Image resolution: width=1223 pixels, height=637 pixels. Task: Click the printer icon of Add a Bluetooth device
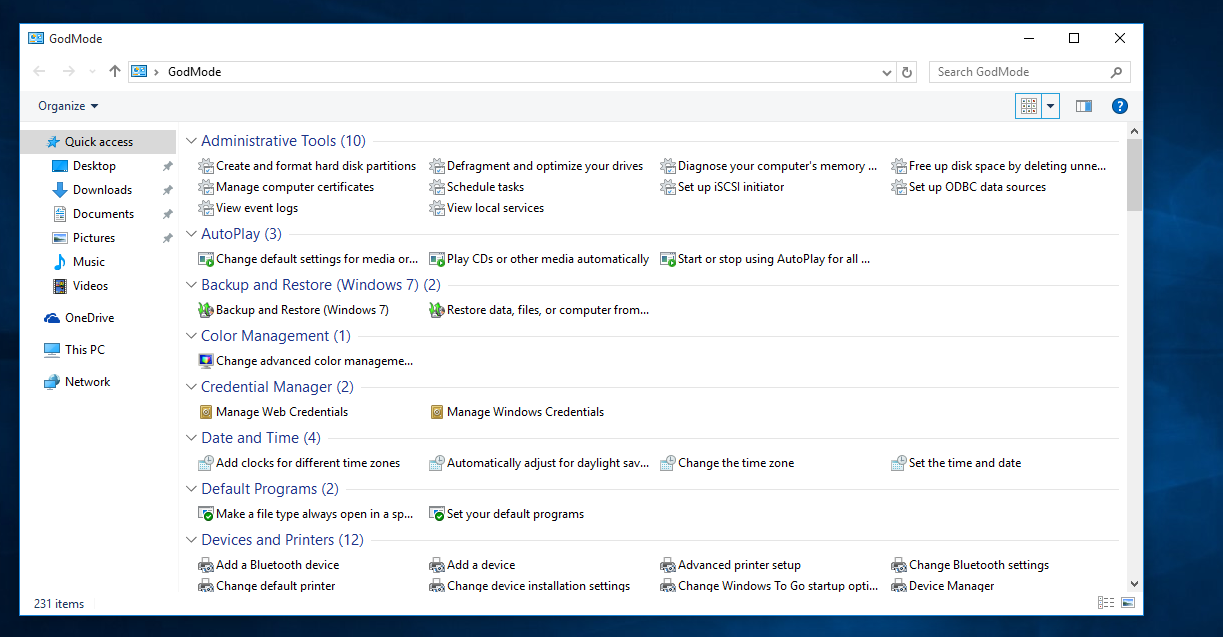click(206, 565)
